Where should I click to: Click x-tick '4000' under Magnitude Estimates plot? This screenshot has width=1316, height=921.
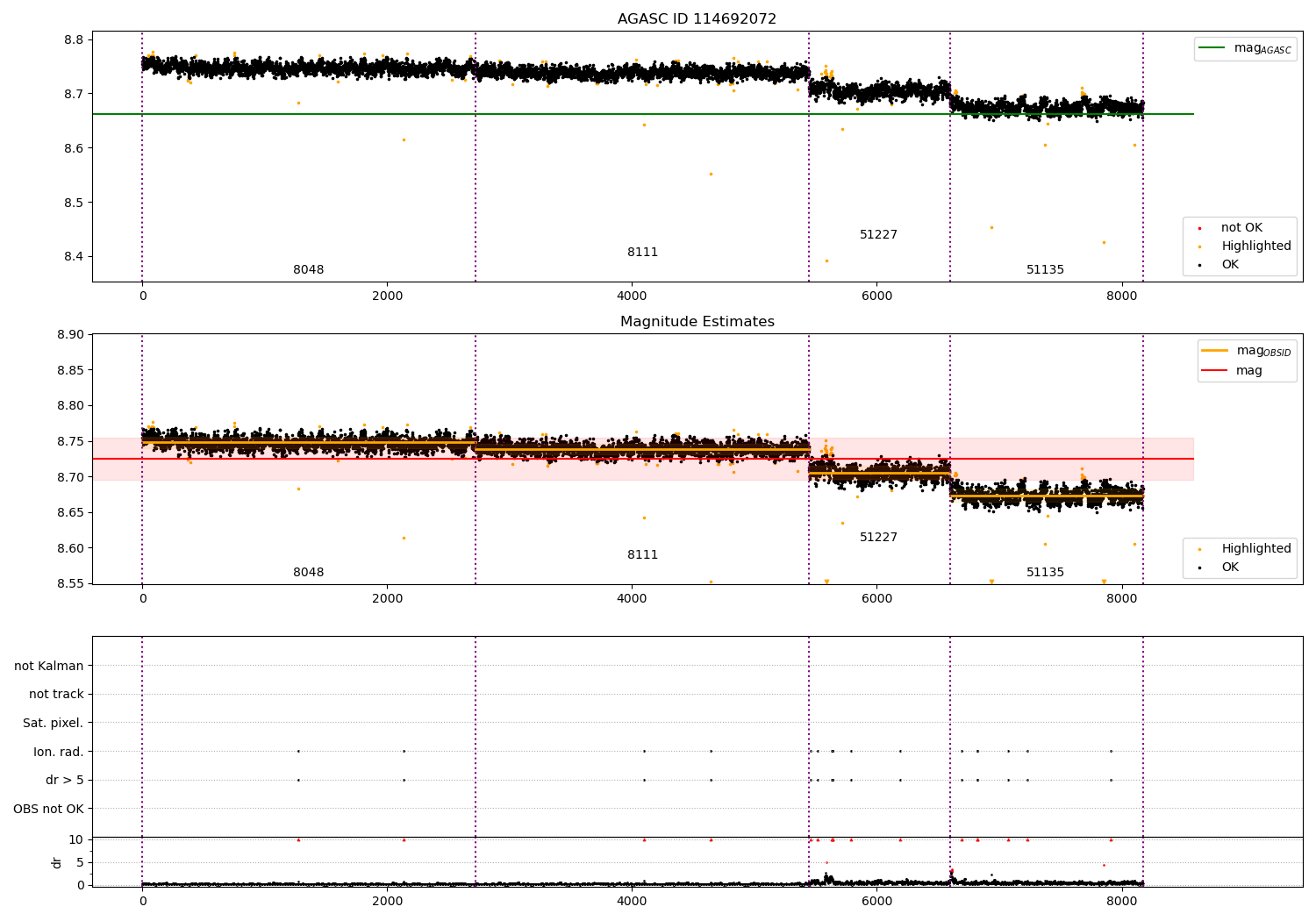coord(632,598)
